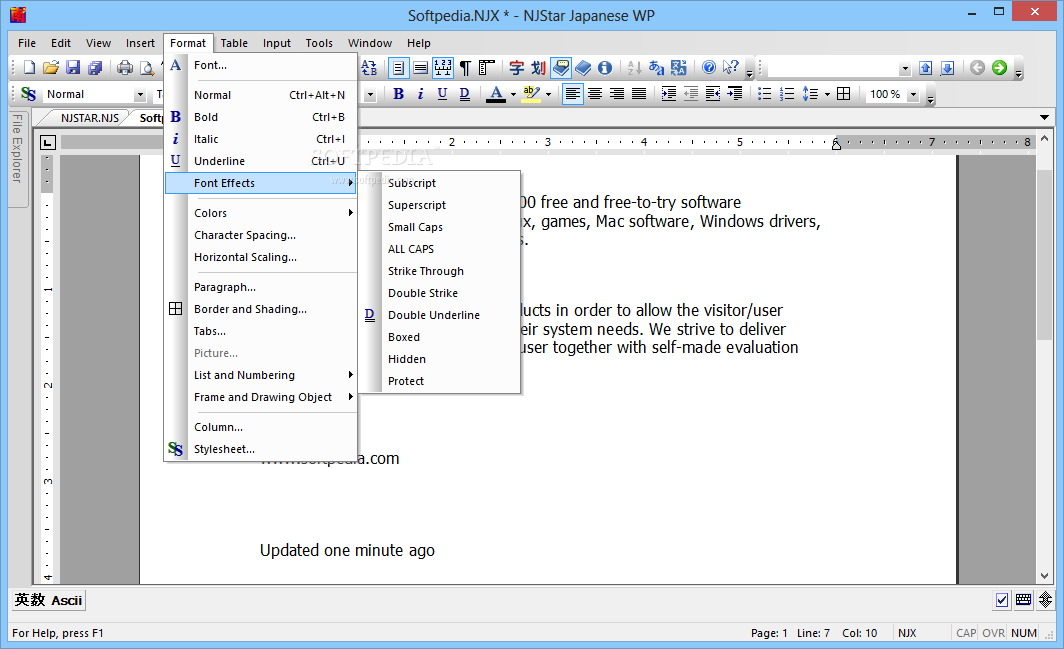Click the bullet list icon
The width and height of the screenshot is (1064, 649).
pyautogui.click(x=765, y=94)
